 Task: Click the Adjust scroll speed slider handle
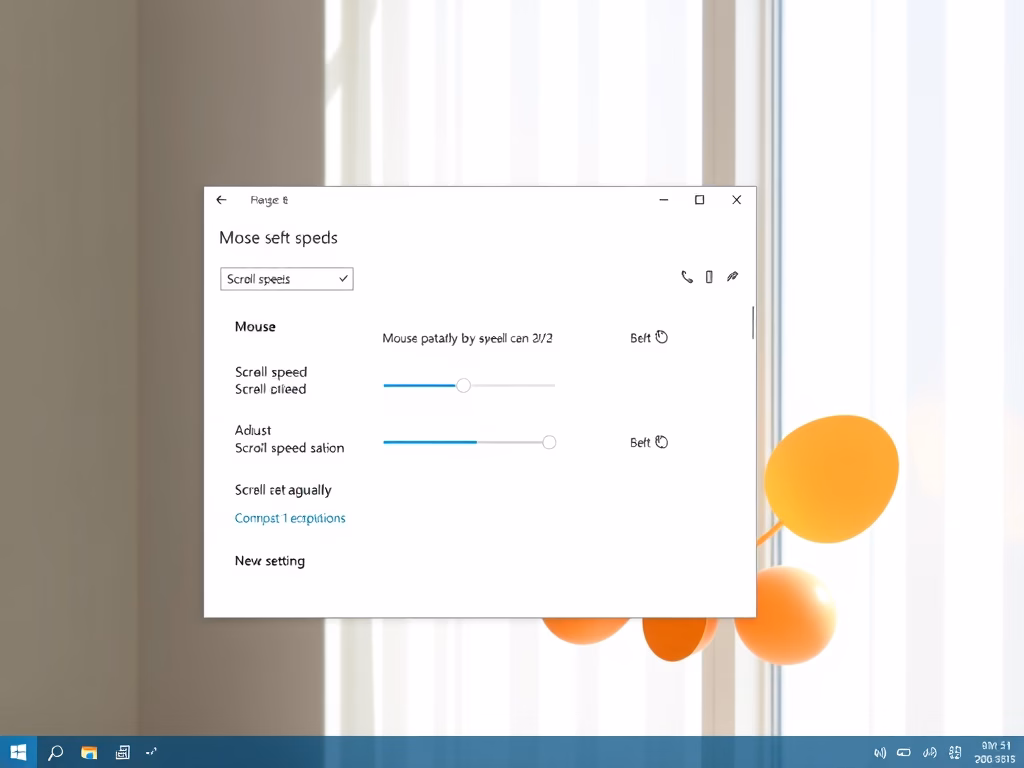click(x=549, y=442)
